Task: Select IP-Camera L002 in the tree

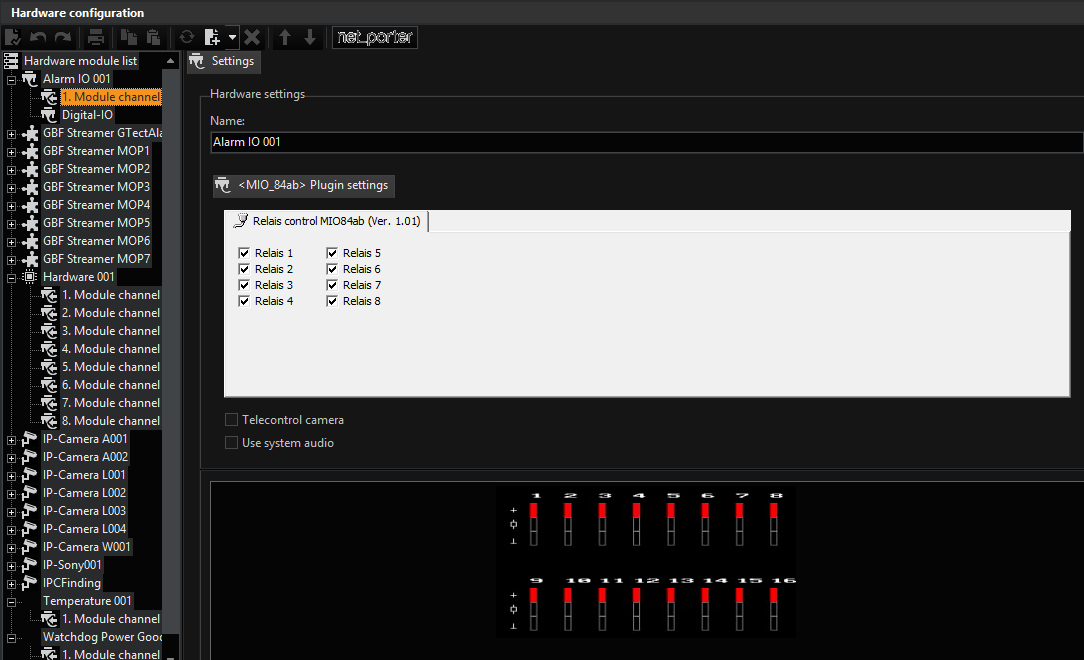Action: (84, 493)
